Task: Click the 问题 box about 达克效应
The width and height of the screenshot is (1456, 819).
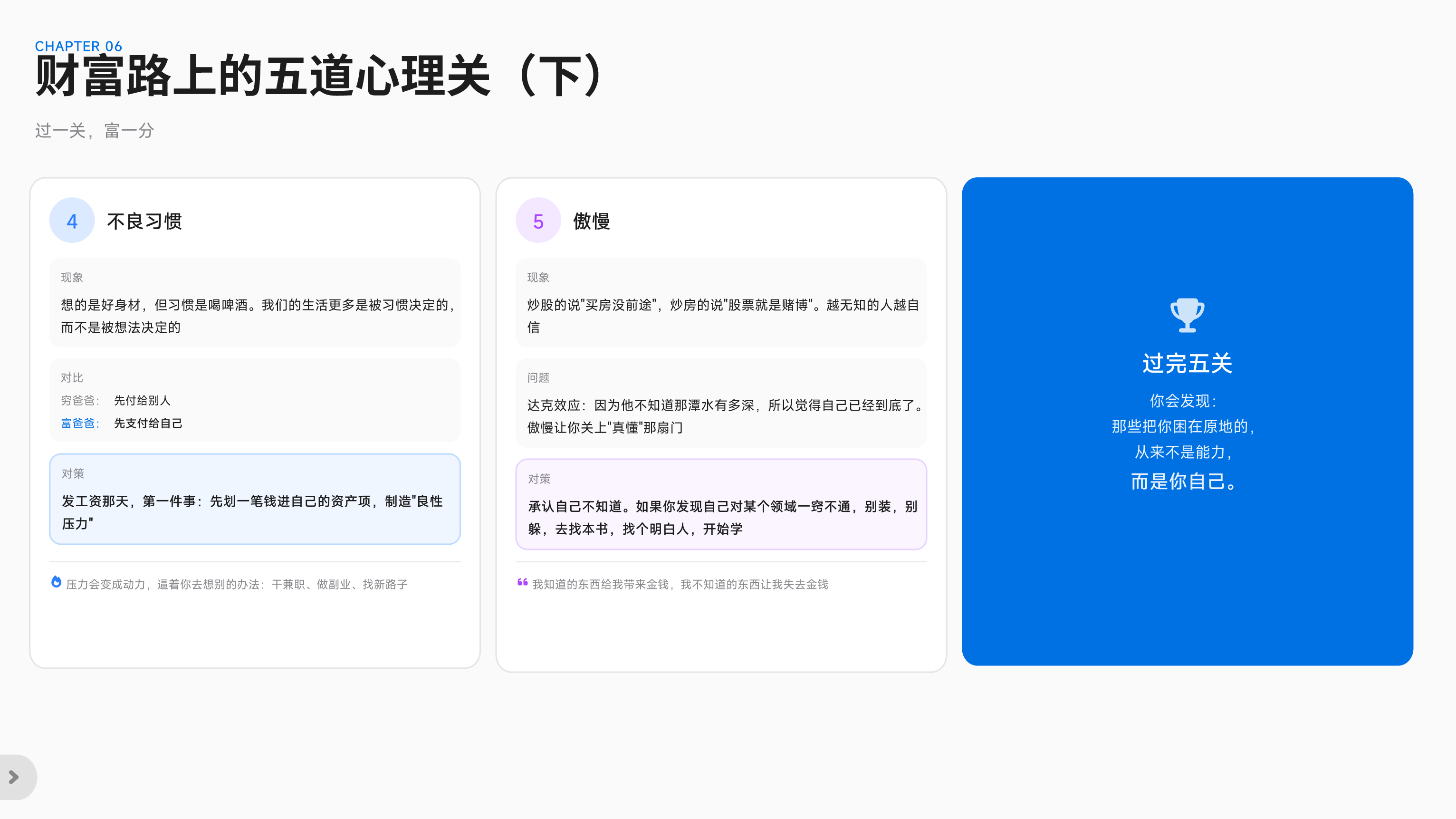Action: 721,404
